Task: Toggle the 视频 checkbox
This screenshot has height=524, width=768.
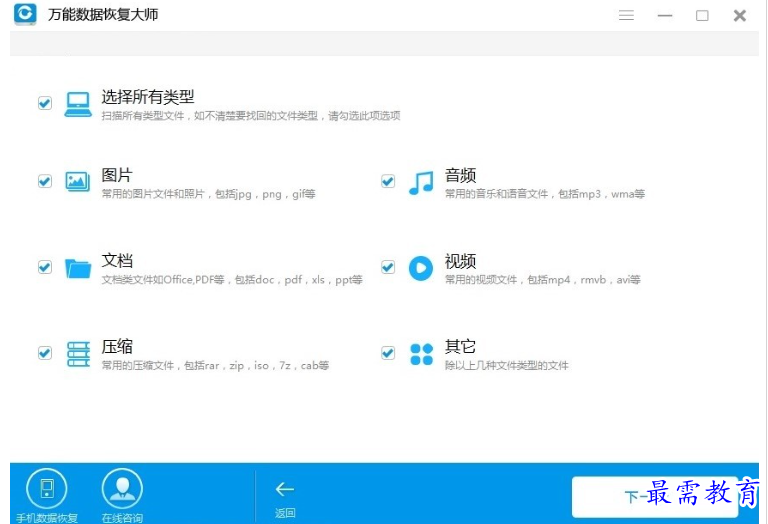Action: (x=388, y=267)
